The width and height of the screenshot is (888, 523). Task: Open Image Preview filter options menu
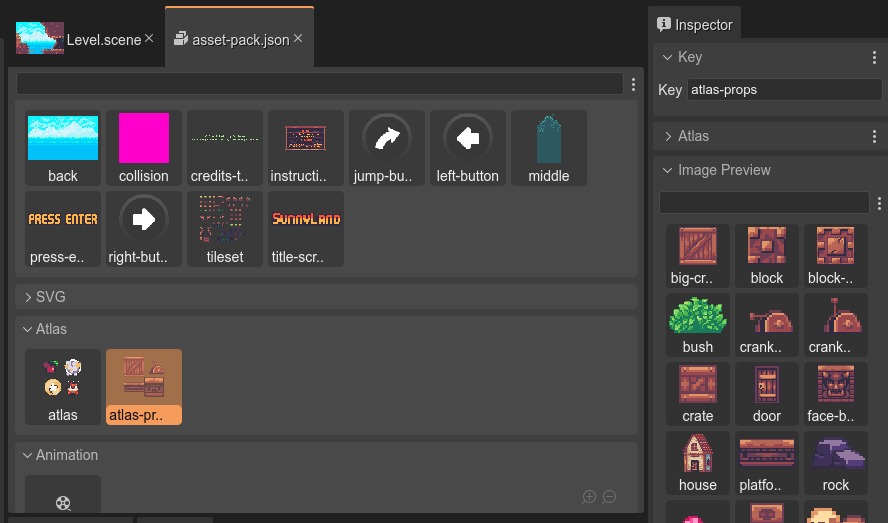(x=879, y=203)
